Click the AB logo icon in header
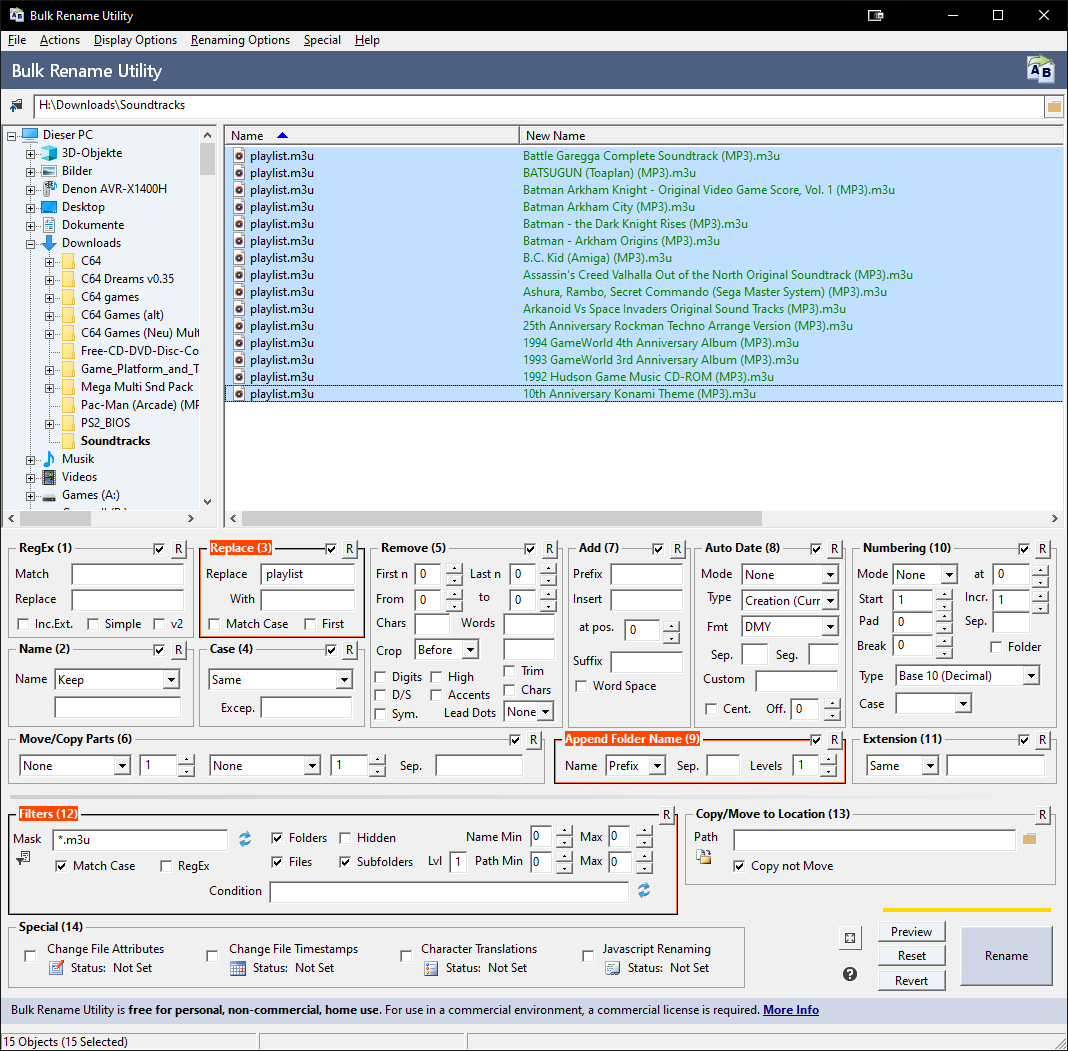Screen dimensions: 1068x1051 coord(1040,70)
